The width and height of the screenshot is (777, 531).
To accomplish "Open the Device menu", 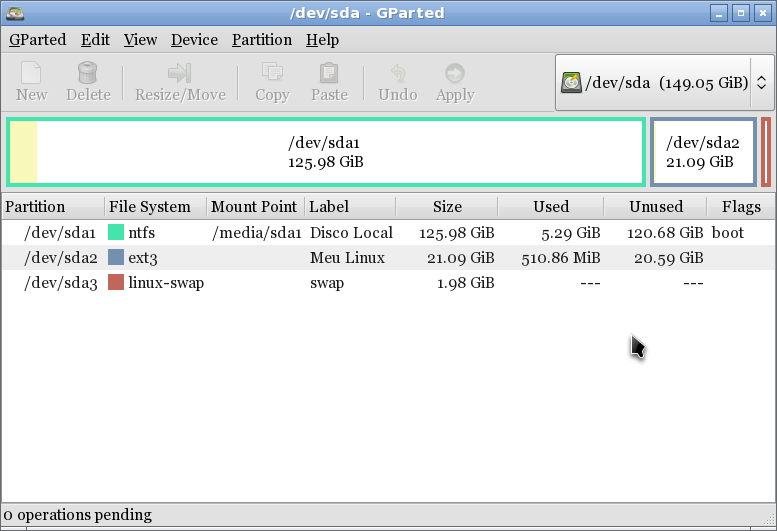I will tap(194, 40).
